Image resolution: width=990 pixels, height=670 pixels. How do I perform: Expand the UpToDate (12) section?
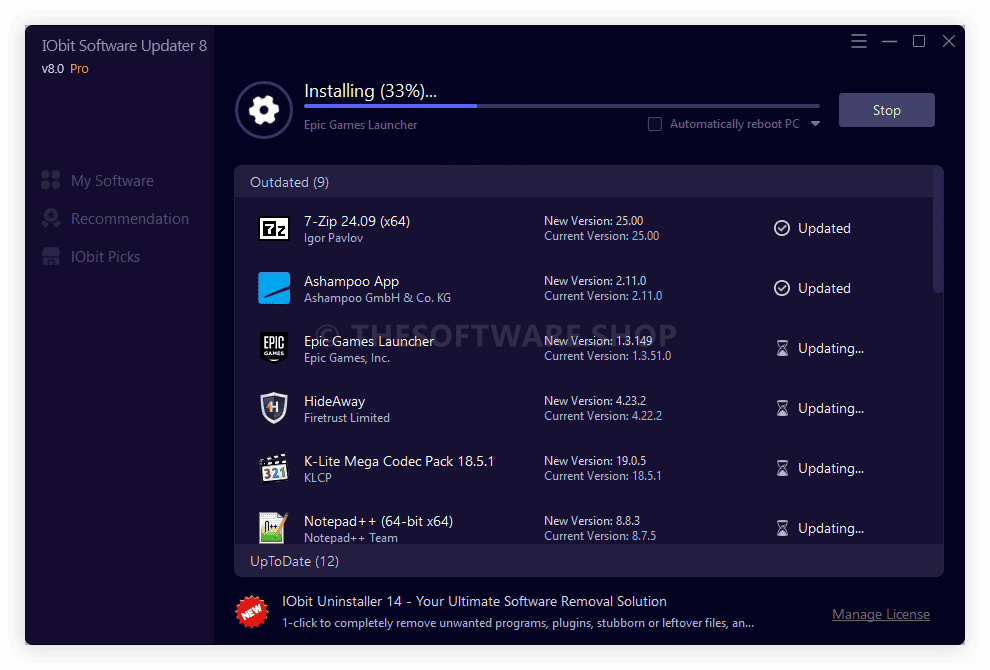(588, 561)
